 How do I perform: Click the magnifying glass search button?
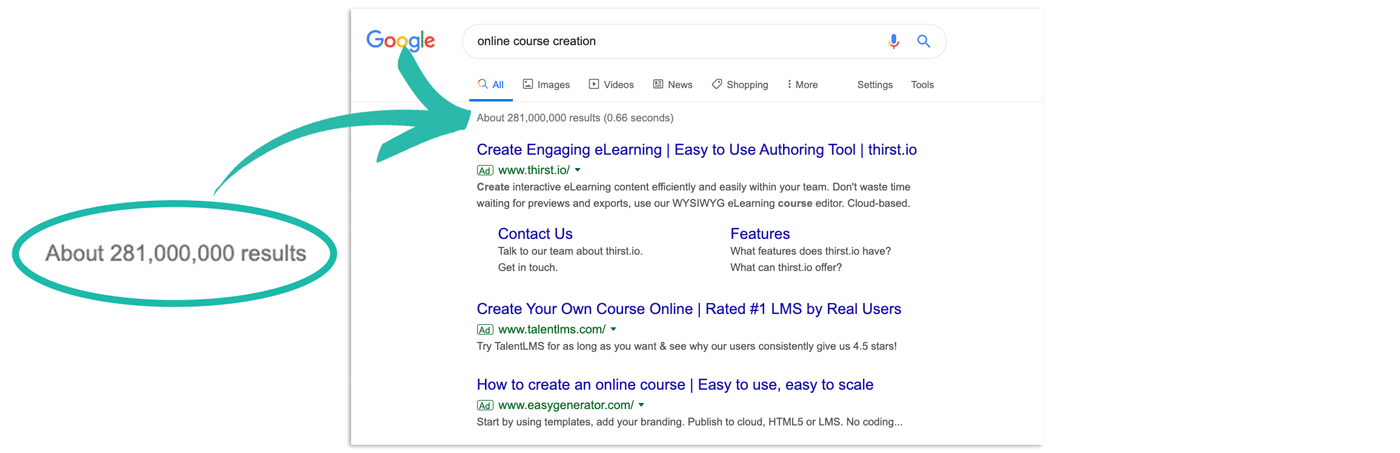click(x=924, y=42)
